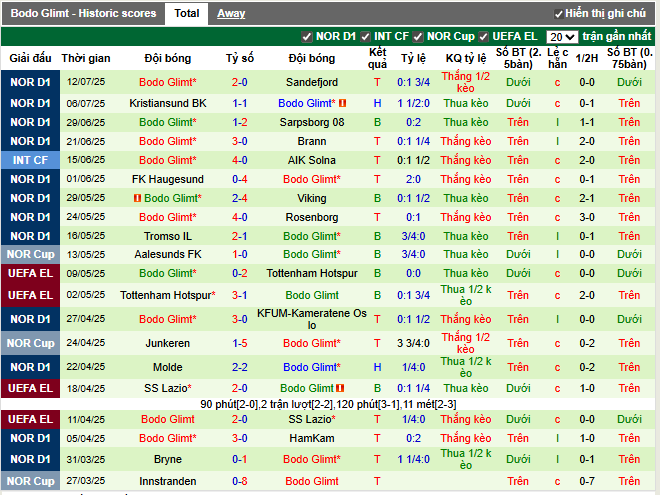Click UEFA EL label in 11/04/25 row
The image size is (660, 495).
click(x=30, y=419)
